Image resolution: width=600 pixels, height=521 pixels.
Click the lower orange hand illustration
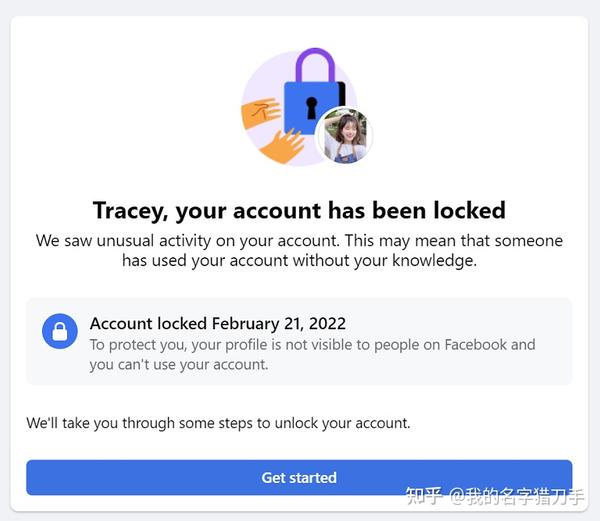282,147
